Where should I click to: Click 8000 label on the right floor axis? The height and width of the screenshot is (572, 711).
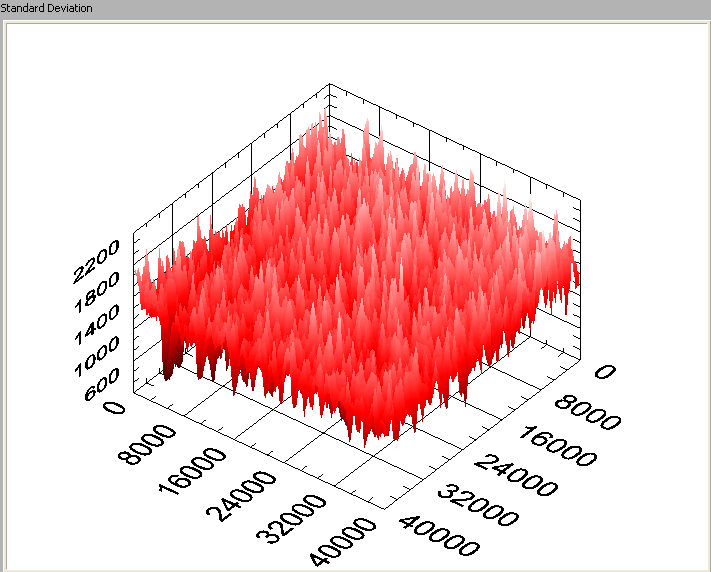click(x=588, y=412)
